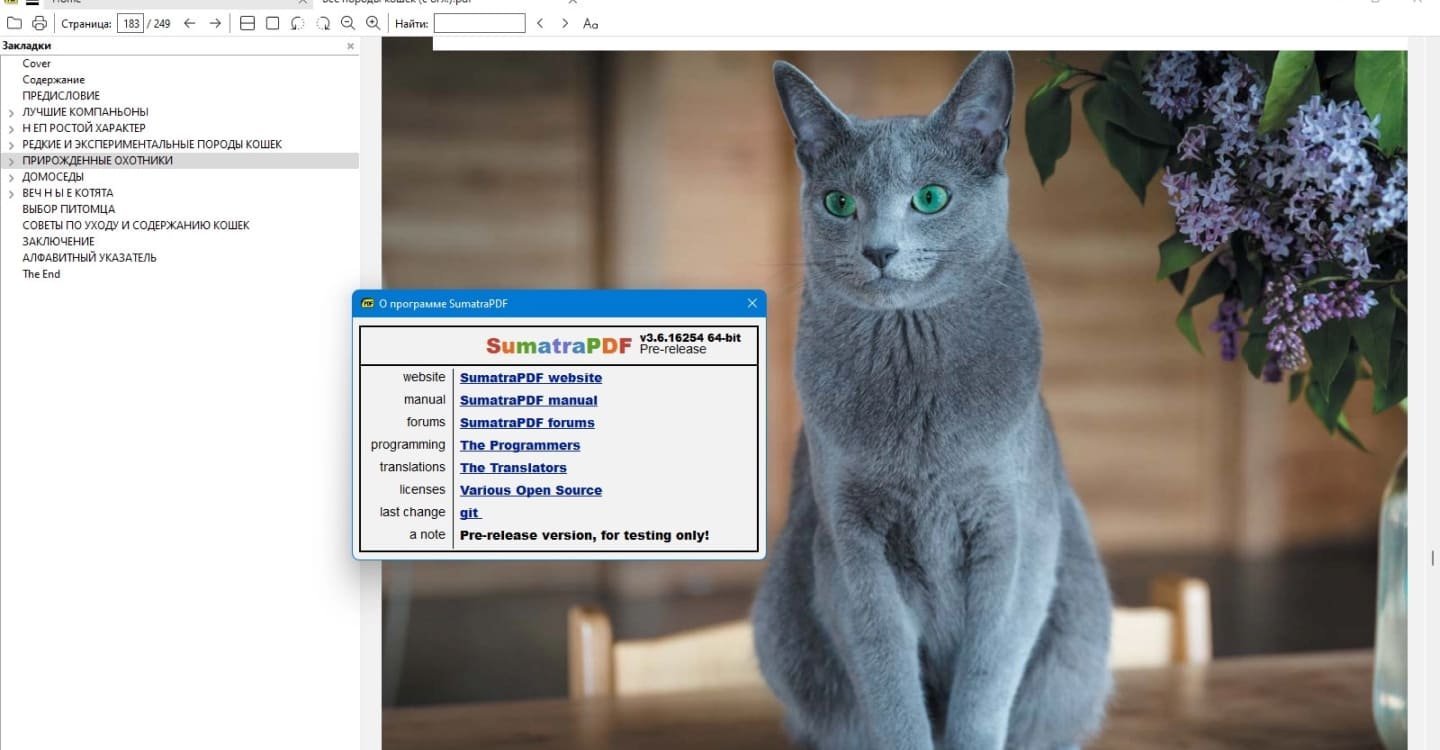This screenshot has width=1440, height=750.
Task: Open СОВЕТЫ ПО УХОДУ И СОДЕРЖАНИЮ КОШЕК
Action: (136, 225)
